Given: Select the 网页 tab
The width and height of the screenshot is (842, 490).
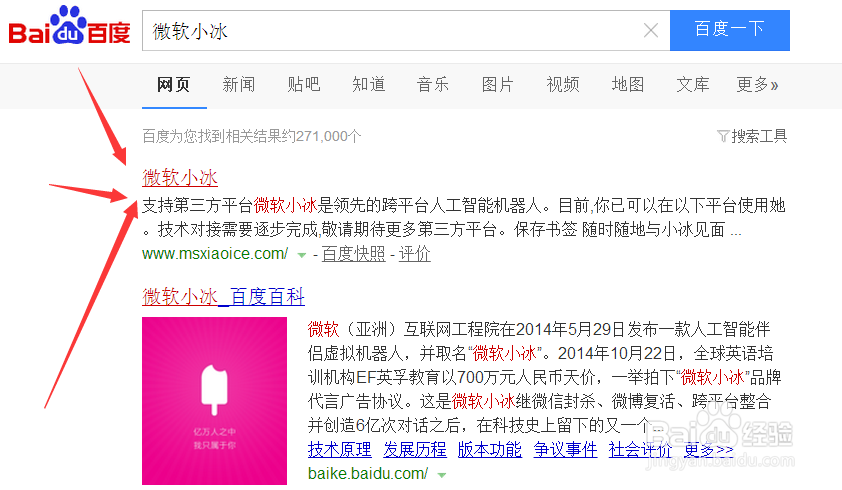Looking at the screenshot, I should 174,84.
